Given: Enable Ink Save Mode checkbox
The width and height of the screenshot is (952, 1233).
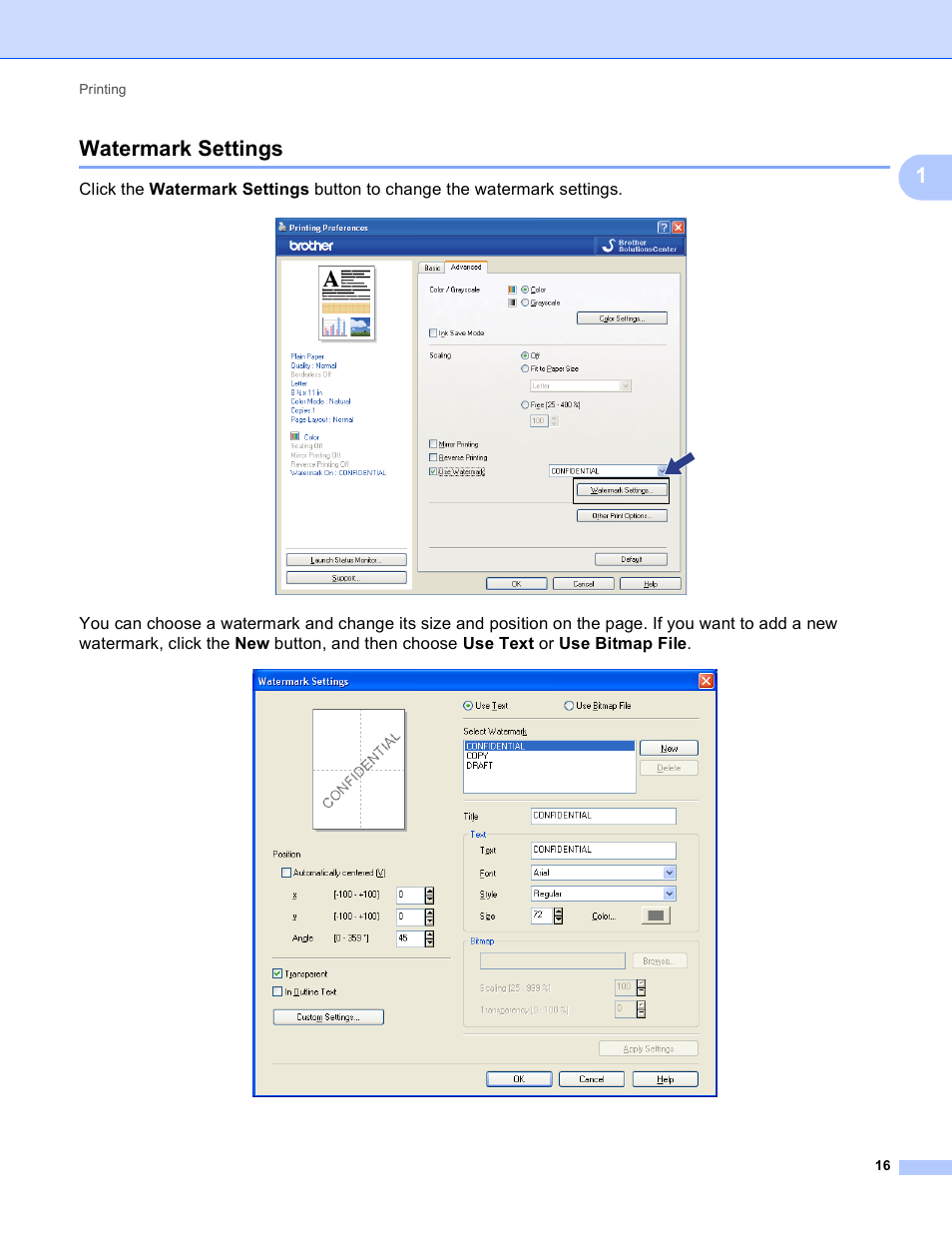Looking at the screenshot, I should (433, 333).
